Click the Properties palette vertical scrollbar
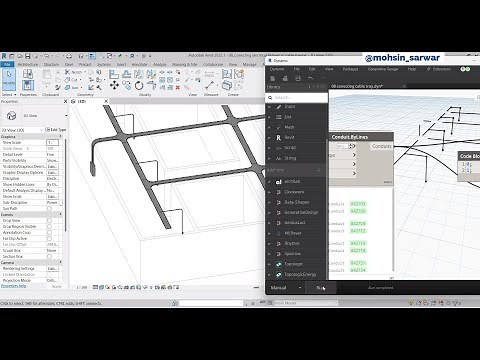Screen dimensions: 480x360 pyautogui.click(x=65, y=185)
